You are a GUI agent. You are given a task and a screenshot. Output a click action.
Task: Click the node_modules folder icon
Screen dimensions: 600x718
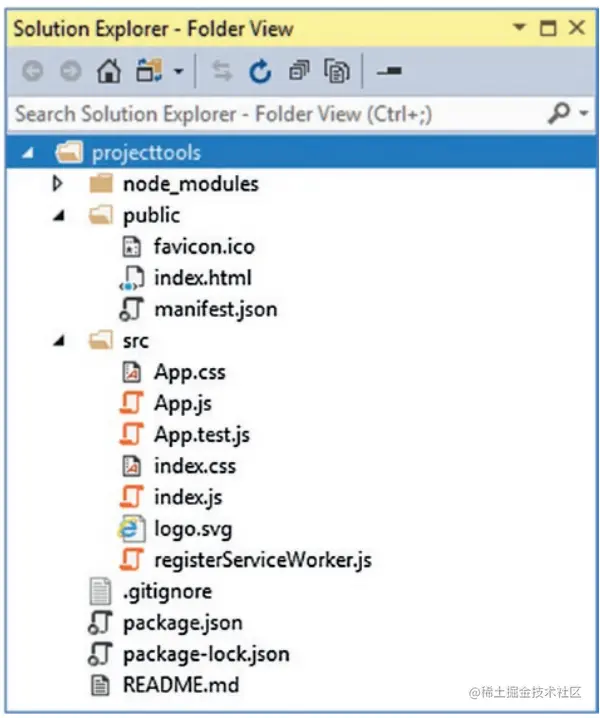[x=101, y=184]
